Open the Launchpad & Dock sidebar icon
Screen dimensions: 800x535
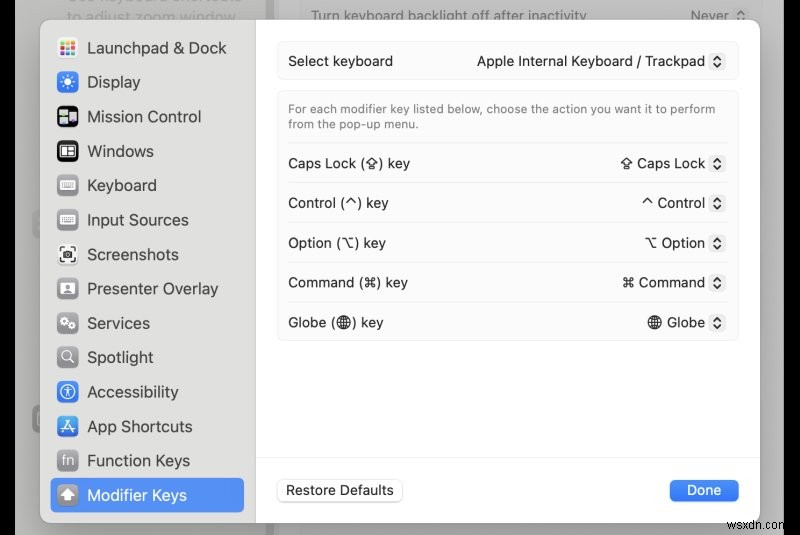tap(67, 48)
